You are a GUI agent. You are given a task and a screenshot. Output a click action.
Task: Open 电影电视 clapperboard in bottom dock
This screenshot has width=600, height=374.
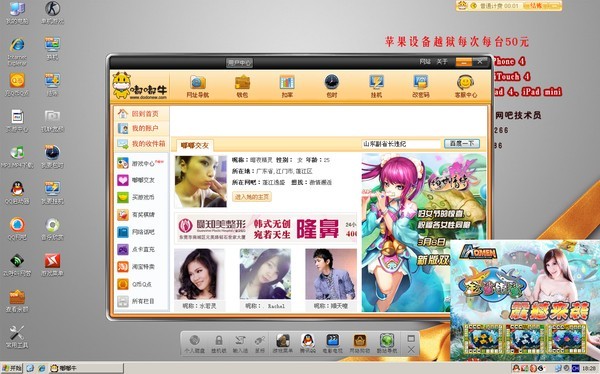click(333, 343)
